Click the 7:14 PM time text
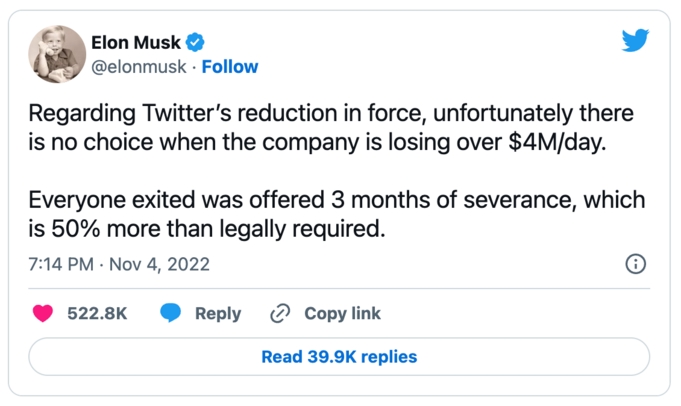Image resolution: width=681 pixels, height=406 pixels. tap(60, 265)
